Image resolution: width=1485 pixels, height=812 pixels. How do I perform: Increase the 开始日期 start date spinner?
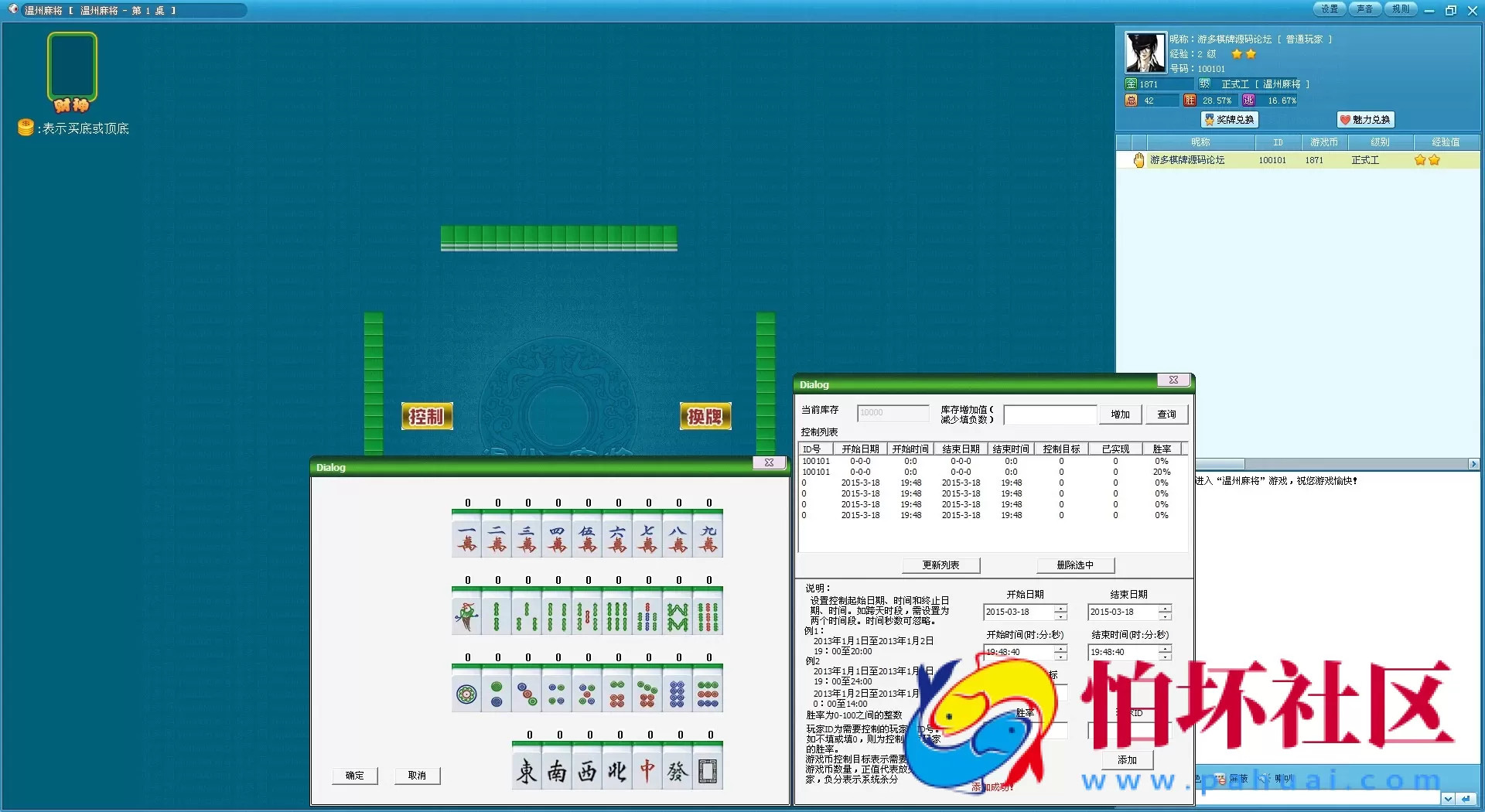pos(1060,608)
